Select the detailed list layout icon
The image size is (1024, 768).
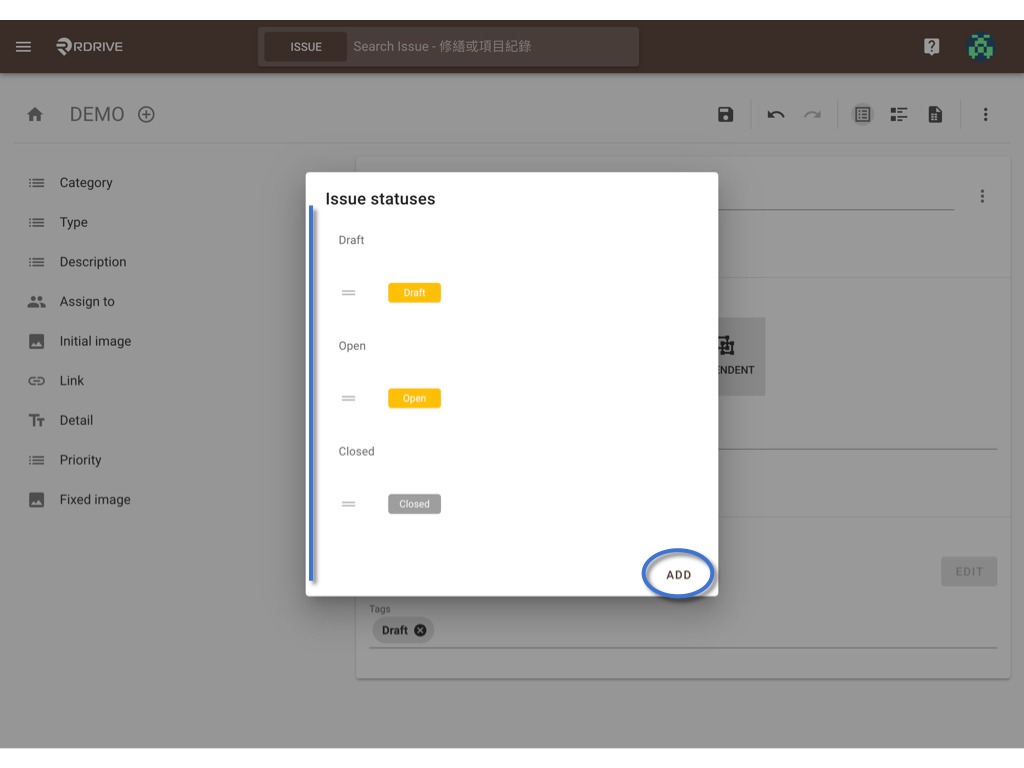899,115
